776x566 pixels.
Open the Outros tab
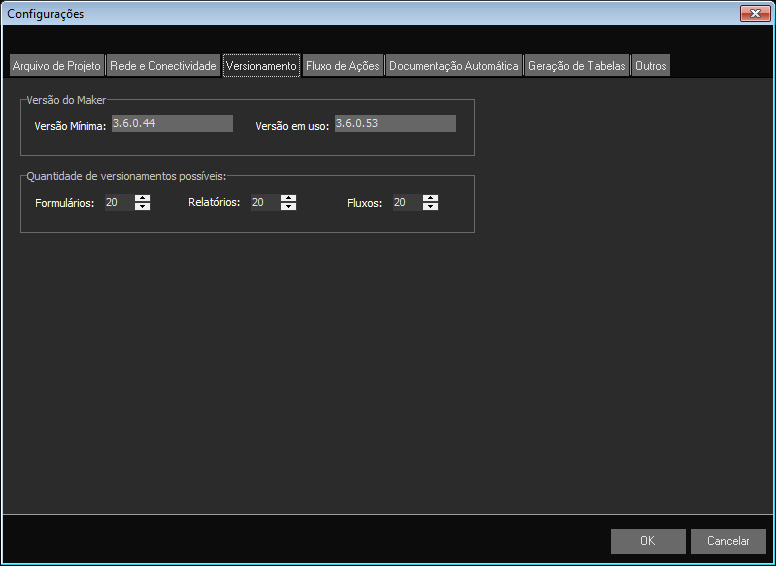pyautogui.click(x=650, y=66)
